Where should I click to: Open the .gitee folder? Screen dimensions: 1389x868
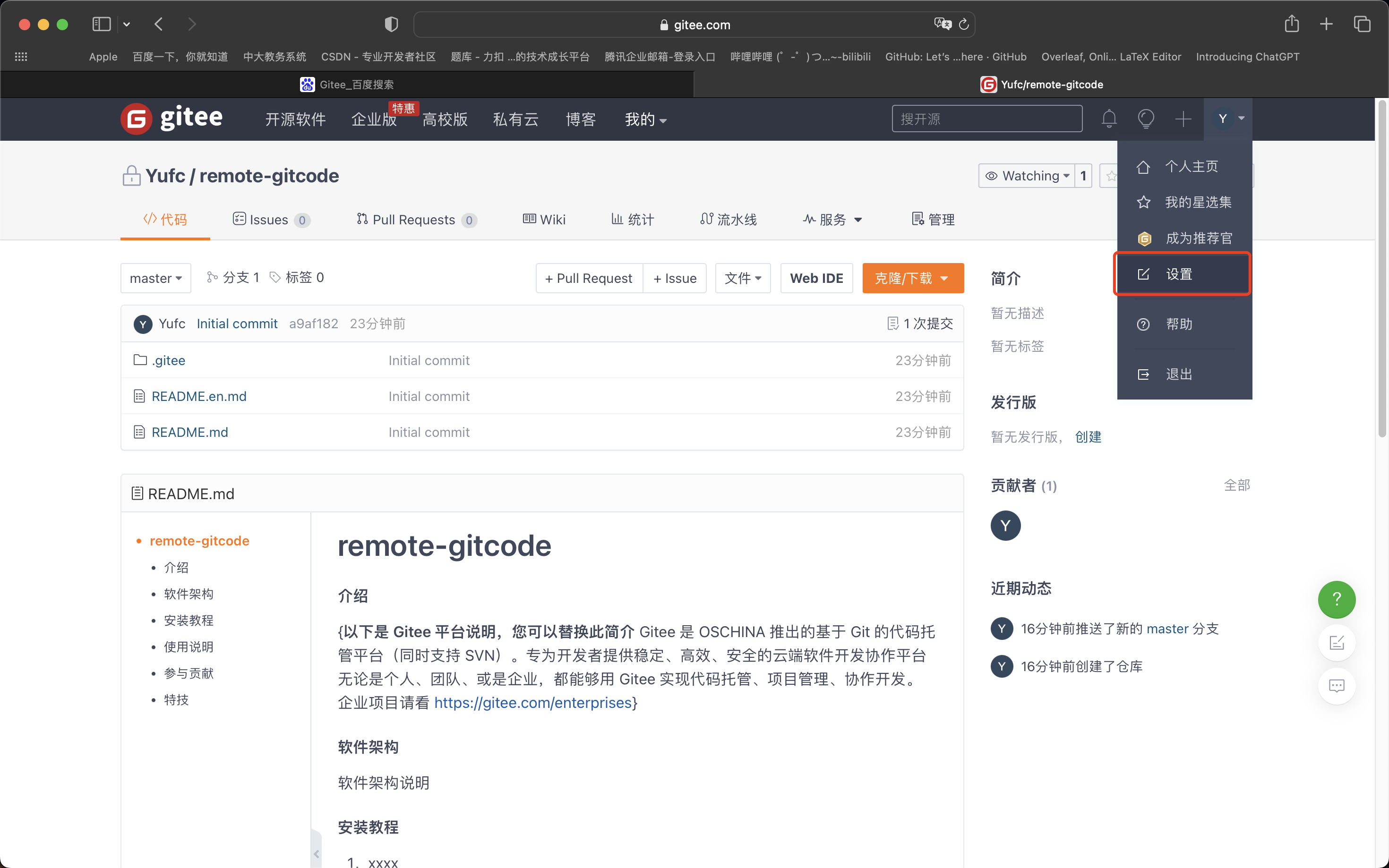pyautogui.click(x=168, y=360)
